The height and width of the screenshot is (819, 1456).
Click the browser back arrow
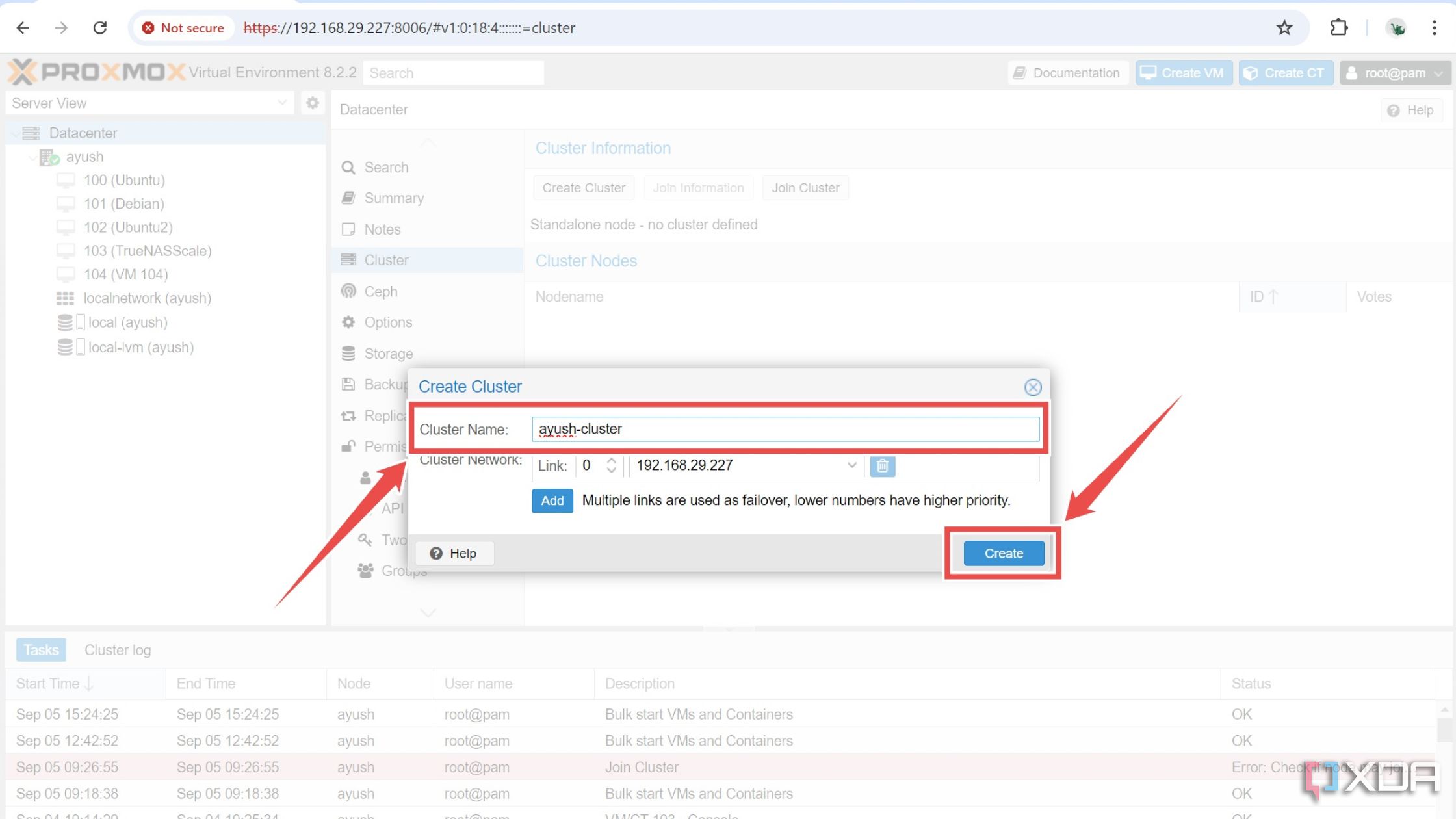click(23, 28)
